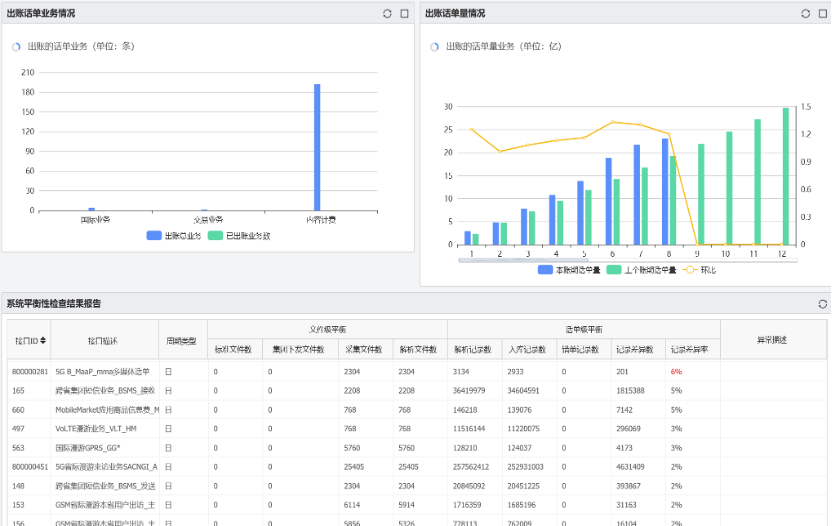832x526 pixels.
Task: Click the 记录差异率 column header
Action: [690, 349]
